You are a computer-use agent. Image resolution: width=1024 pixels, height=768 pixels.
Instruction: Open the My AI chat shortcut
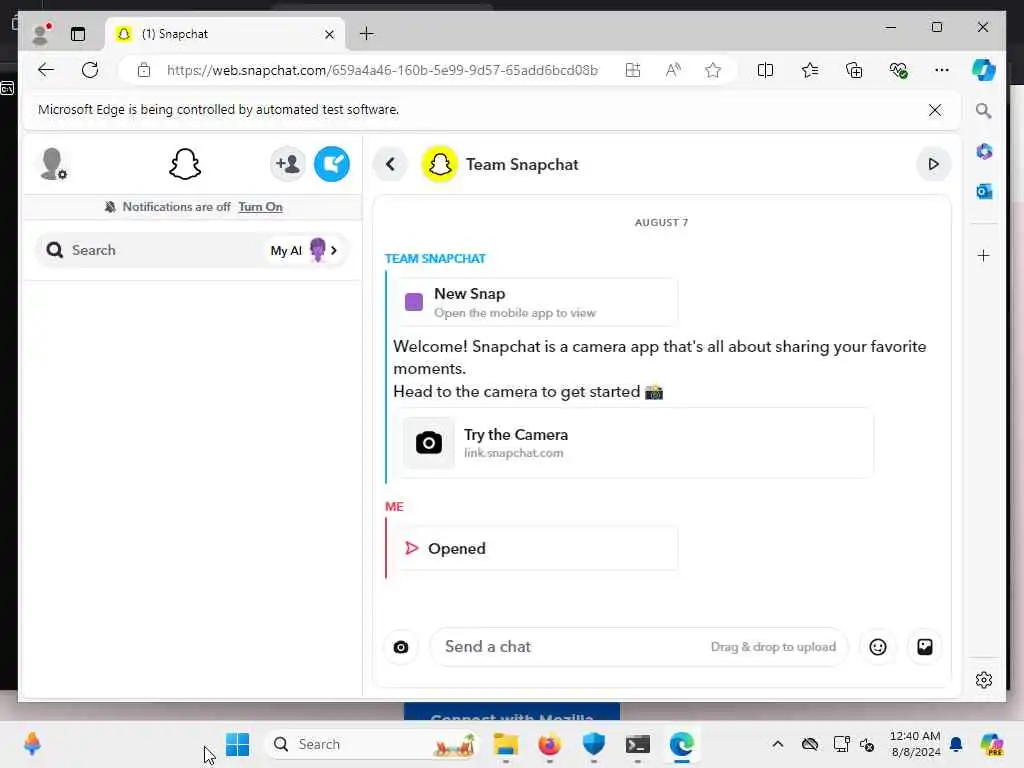coord(304,250)
